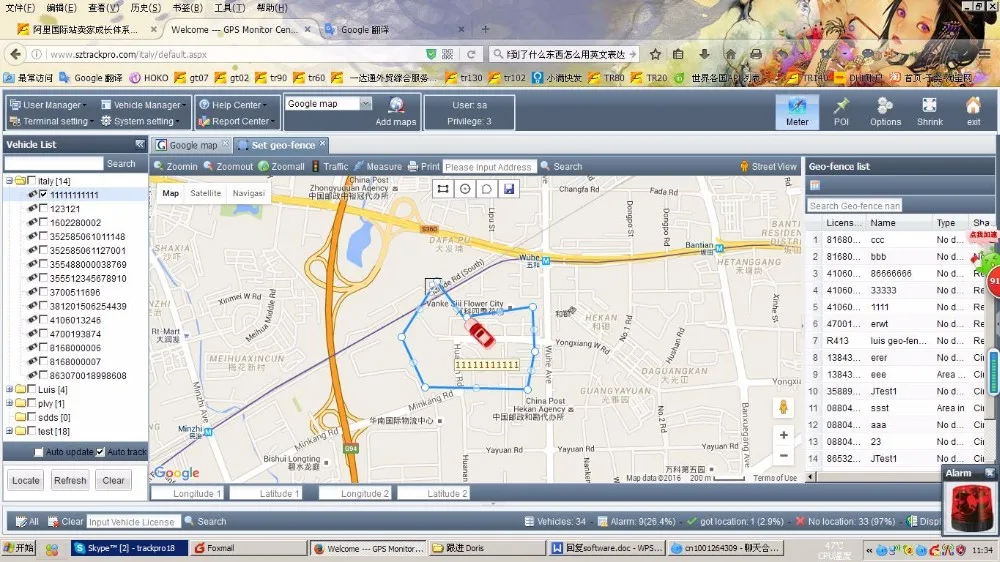
Task: Open the User Manager dropdown menu
Action: 48,105
